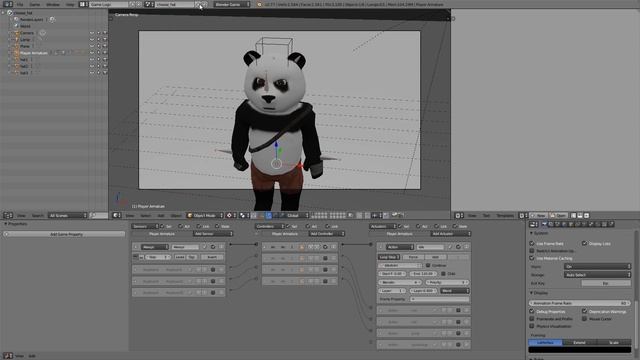Open the Add Controller dropdown
The height and width of the screenshot is (360, 640).
327,234
